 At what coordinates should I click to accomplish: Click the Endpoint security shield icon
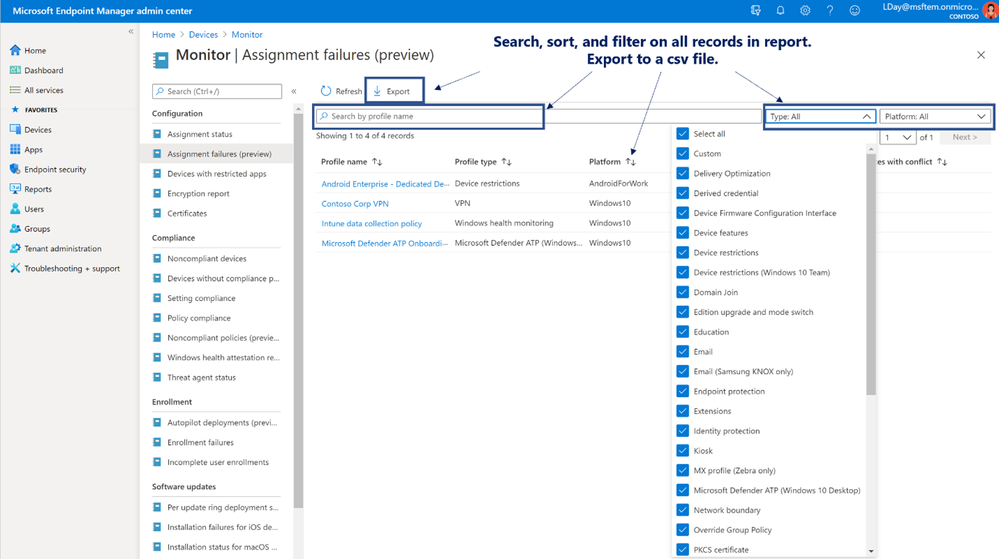point(15,169)
